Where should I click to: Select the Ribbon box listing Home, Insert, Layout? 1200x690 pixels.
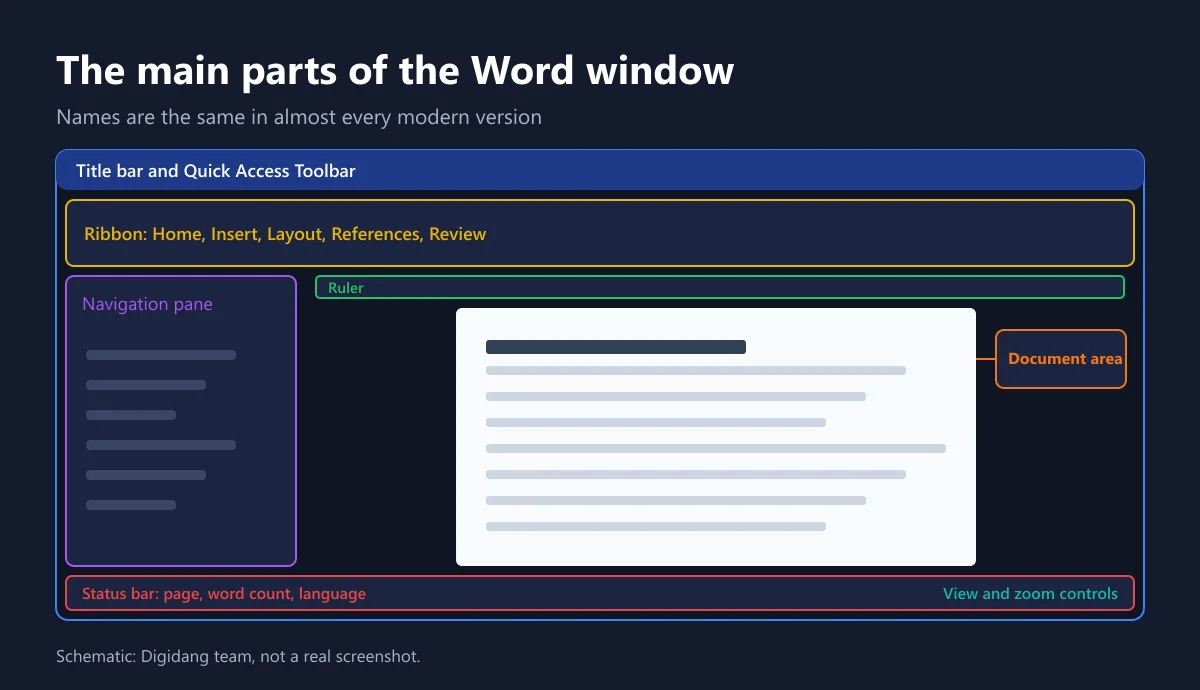[x=600, y=233]
